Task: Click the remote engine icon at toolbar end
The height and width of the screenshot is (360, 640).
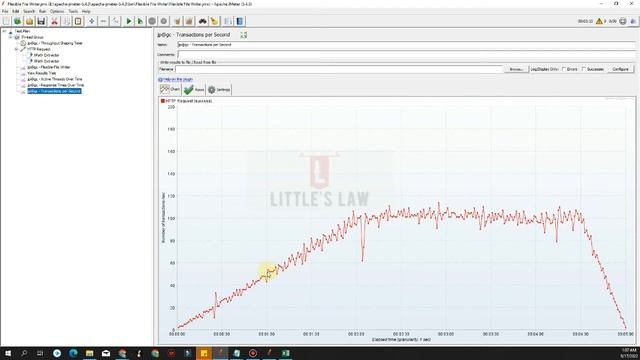Action: [x=633, y=21]
